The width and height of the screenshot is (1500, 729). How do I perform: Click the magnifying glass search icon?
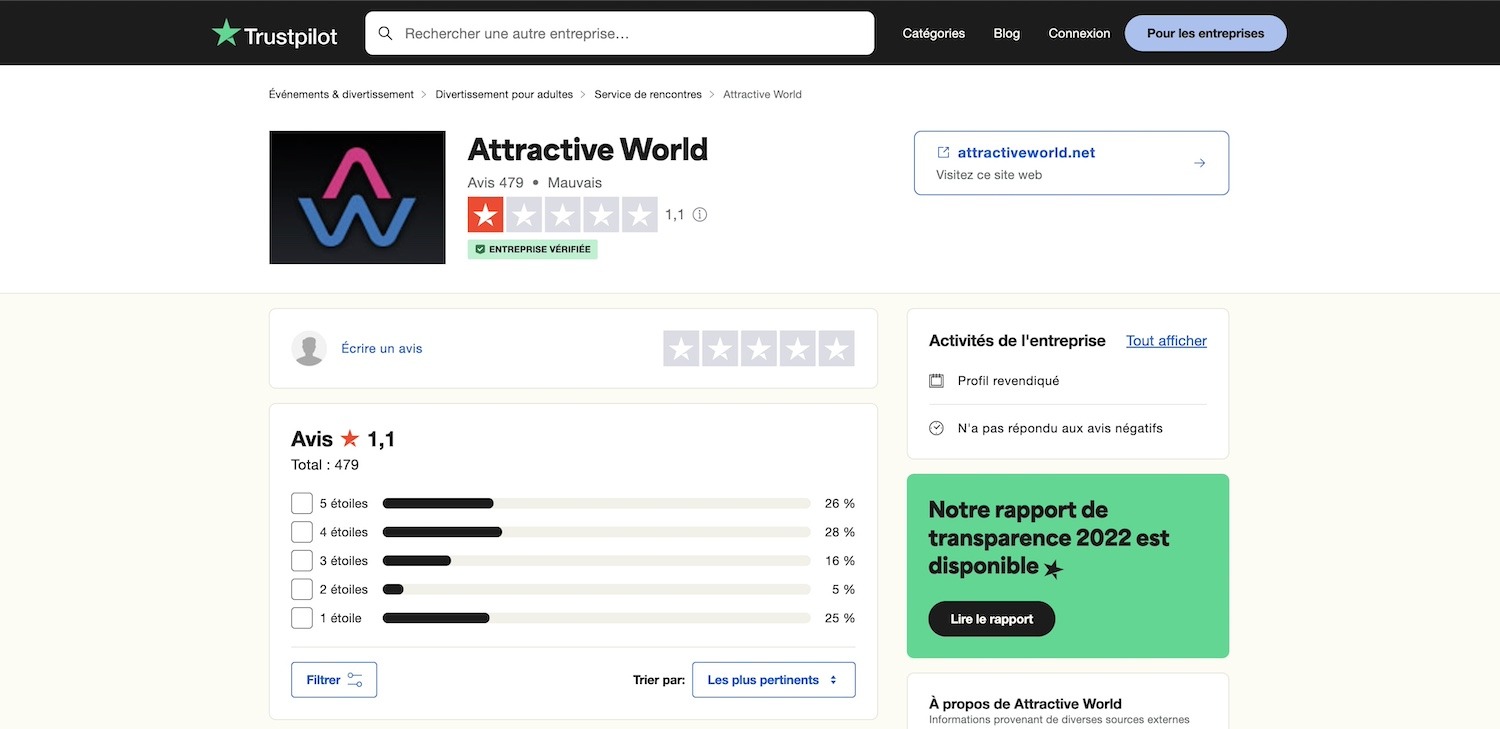[385, 33]
